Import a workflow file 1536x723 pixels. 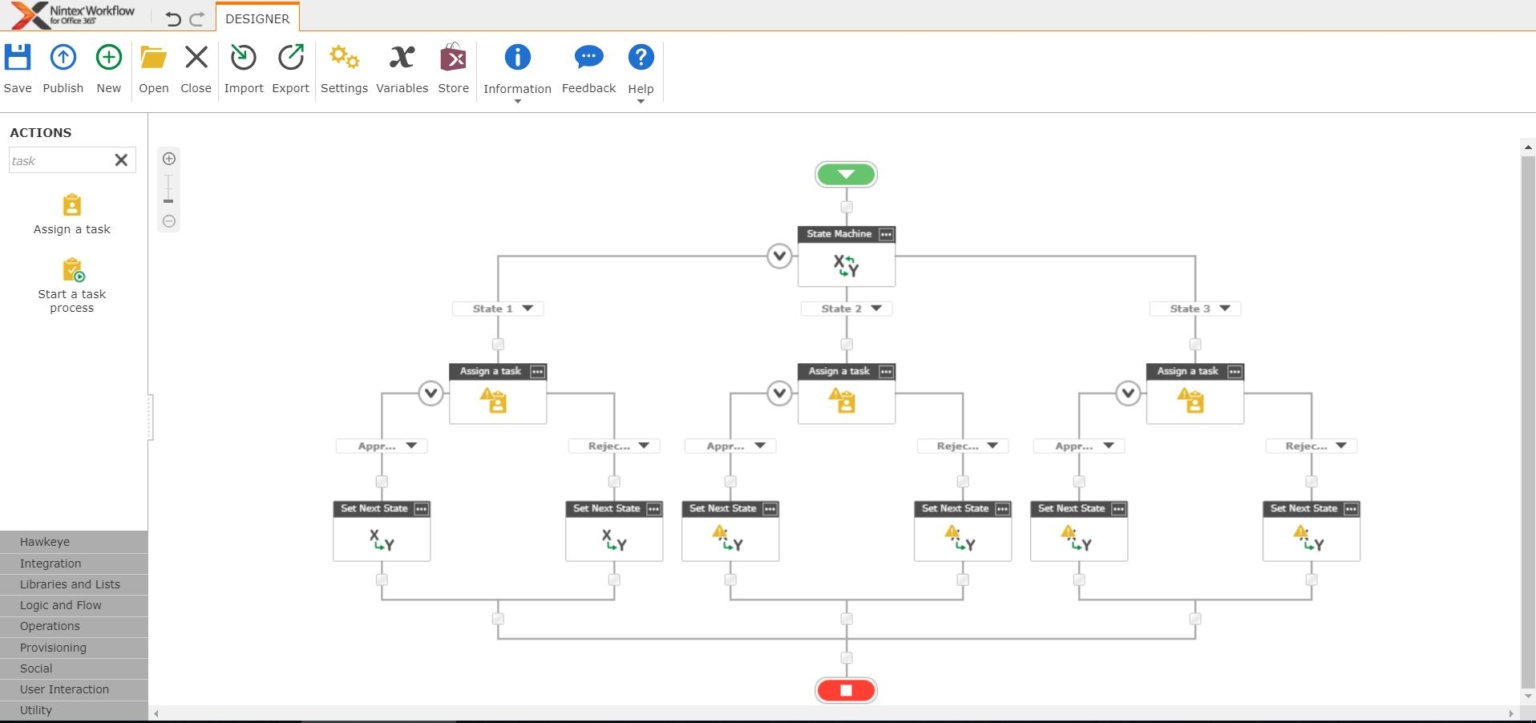coord(243,65)
